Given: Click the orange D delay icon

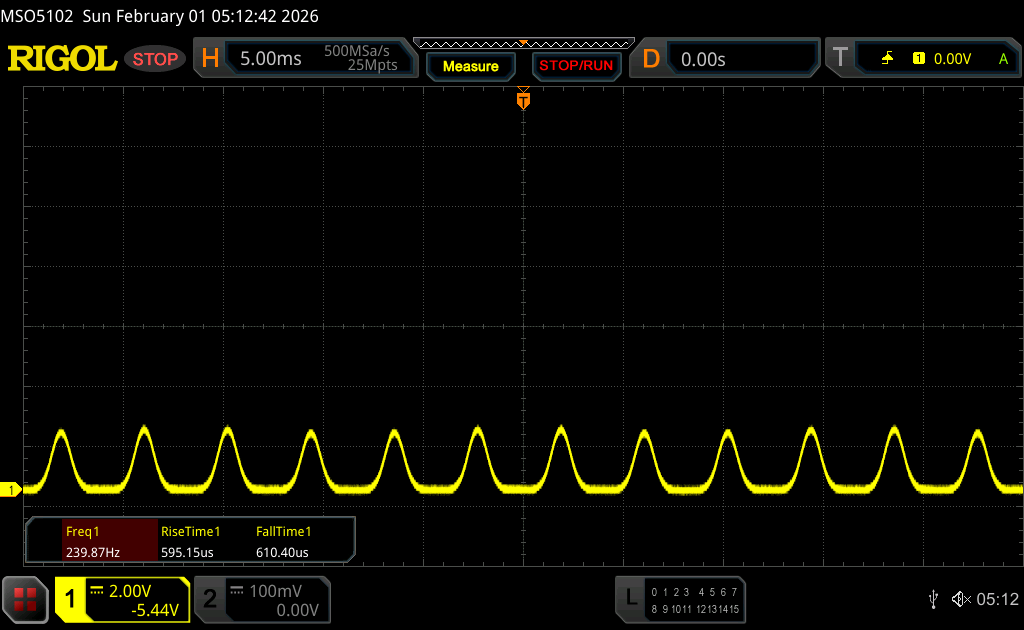Looking at the screenshot, I should coord(651,59).
